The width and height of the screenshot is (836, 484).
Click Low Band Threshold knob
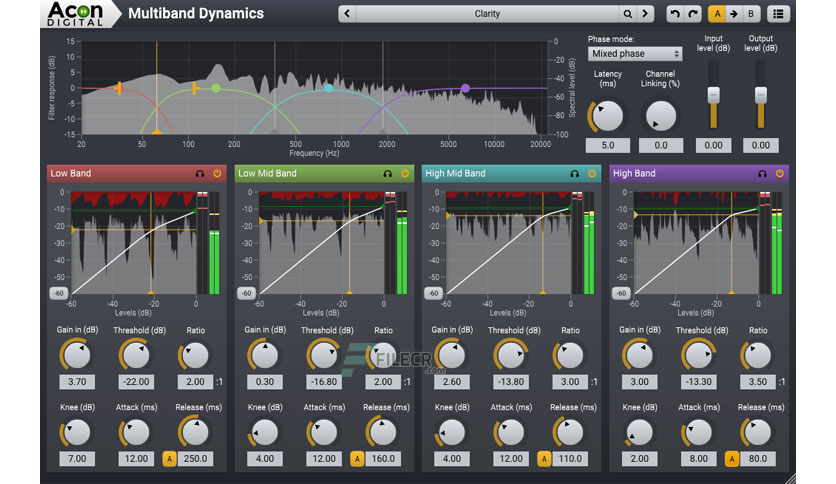tap(136, 356)
